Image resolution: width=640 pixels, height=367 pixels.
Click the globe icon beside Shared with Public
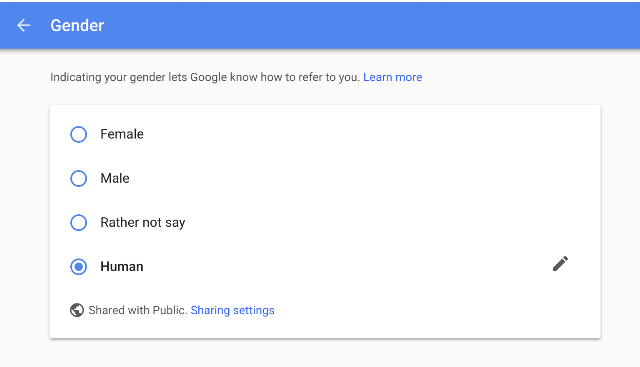(77, 310)
